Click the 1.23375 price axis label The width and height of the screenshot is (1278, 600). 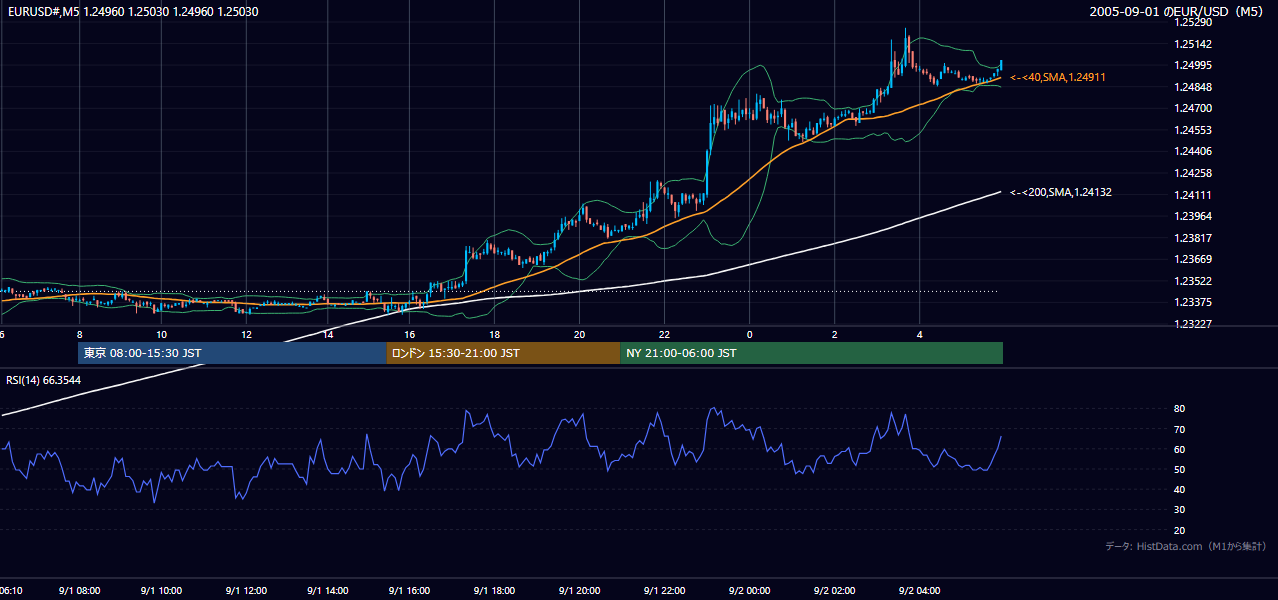1193,303
